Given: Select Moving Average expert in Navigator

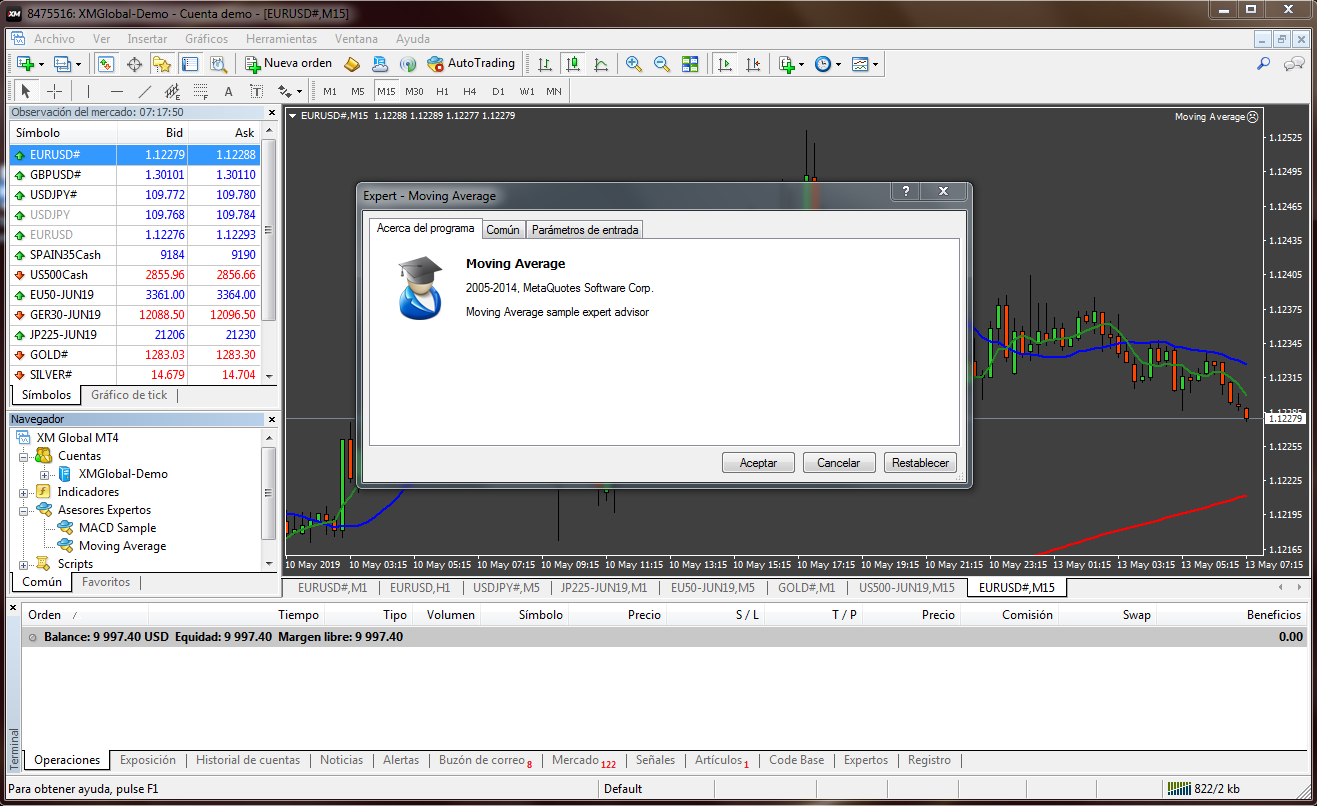Looking at the screenshot, I should click(x=122, y=546).
